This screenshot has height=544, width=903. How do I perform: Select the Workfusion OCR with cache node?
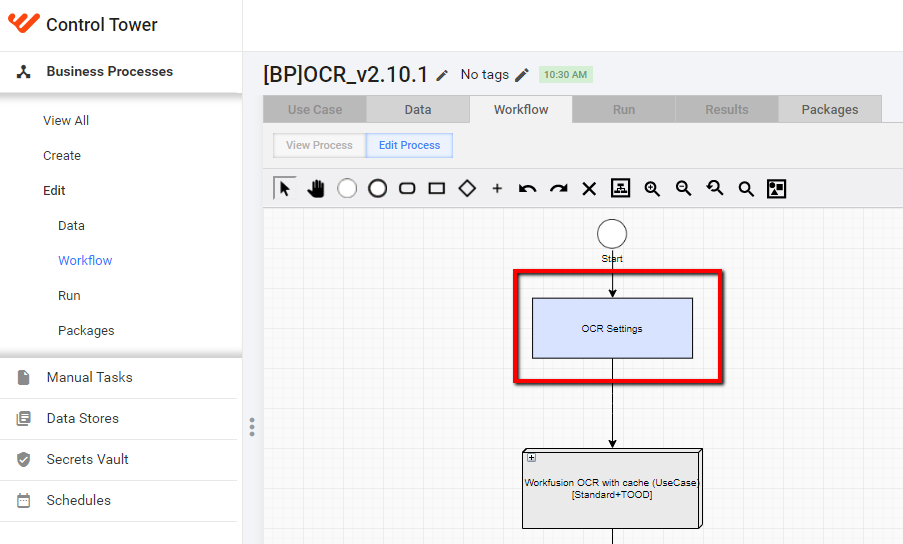[612, 489]
